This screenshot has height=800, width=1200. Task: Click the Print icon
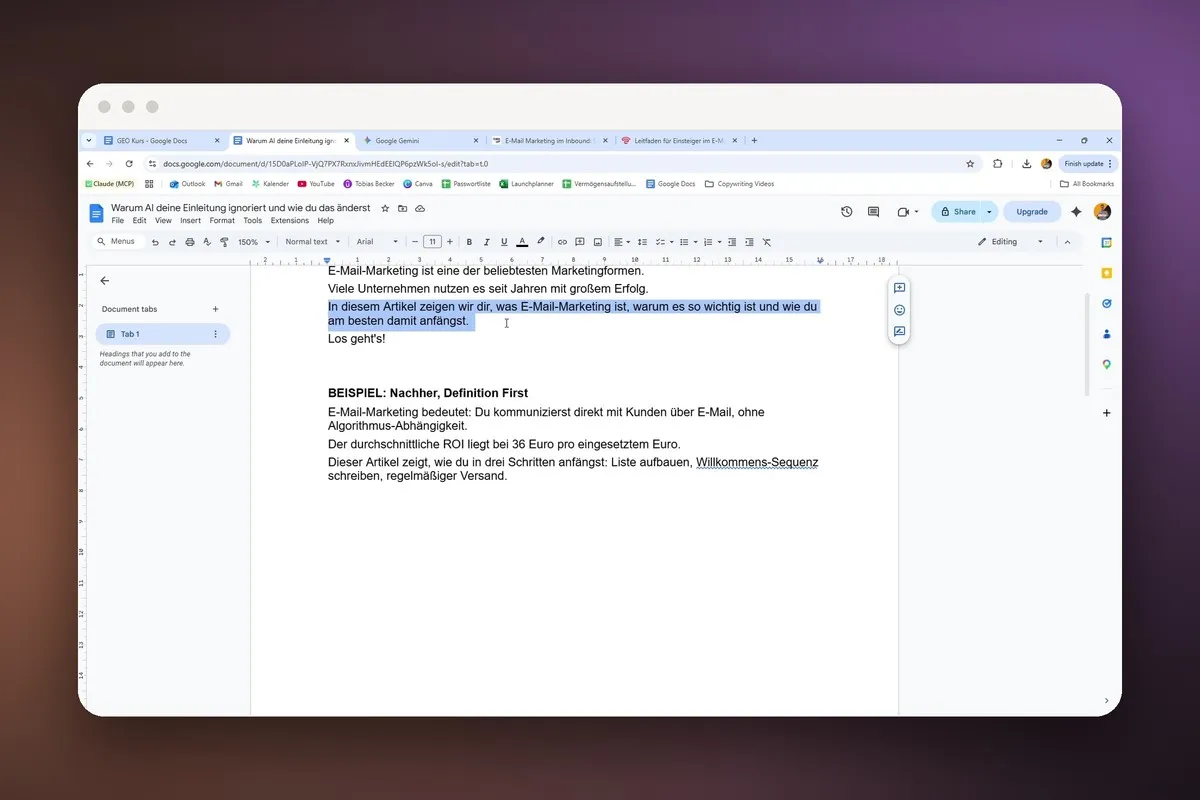[190, 242]
